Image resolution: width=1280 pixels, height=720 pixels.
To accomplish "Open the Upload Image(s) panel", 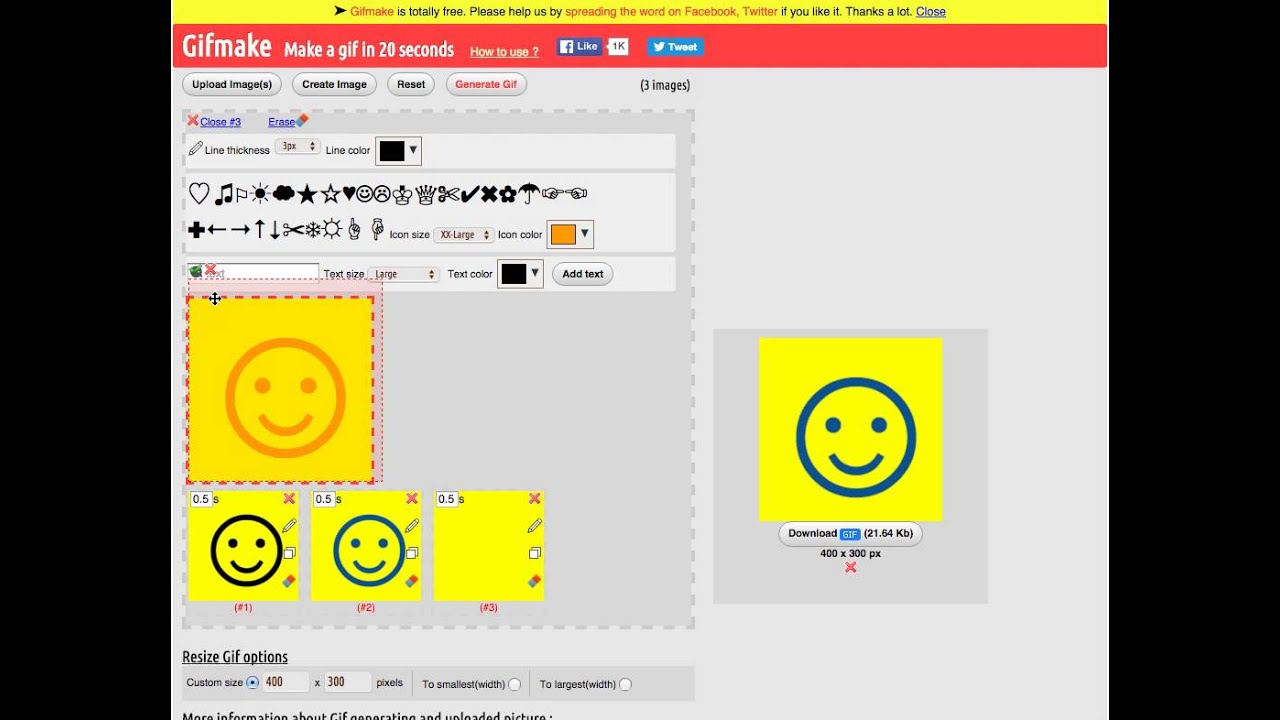I will click(x=231, y=84).
